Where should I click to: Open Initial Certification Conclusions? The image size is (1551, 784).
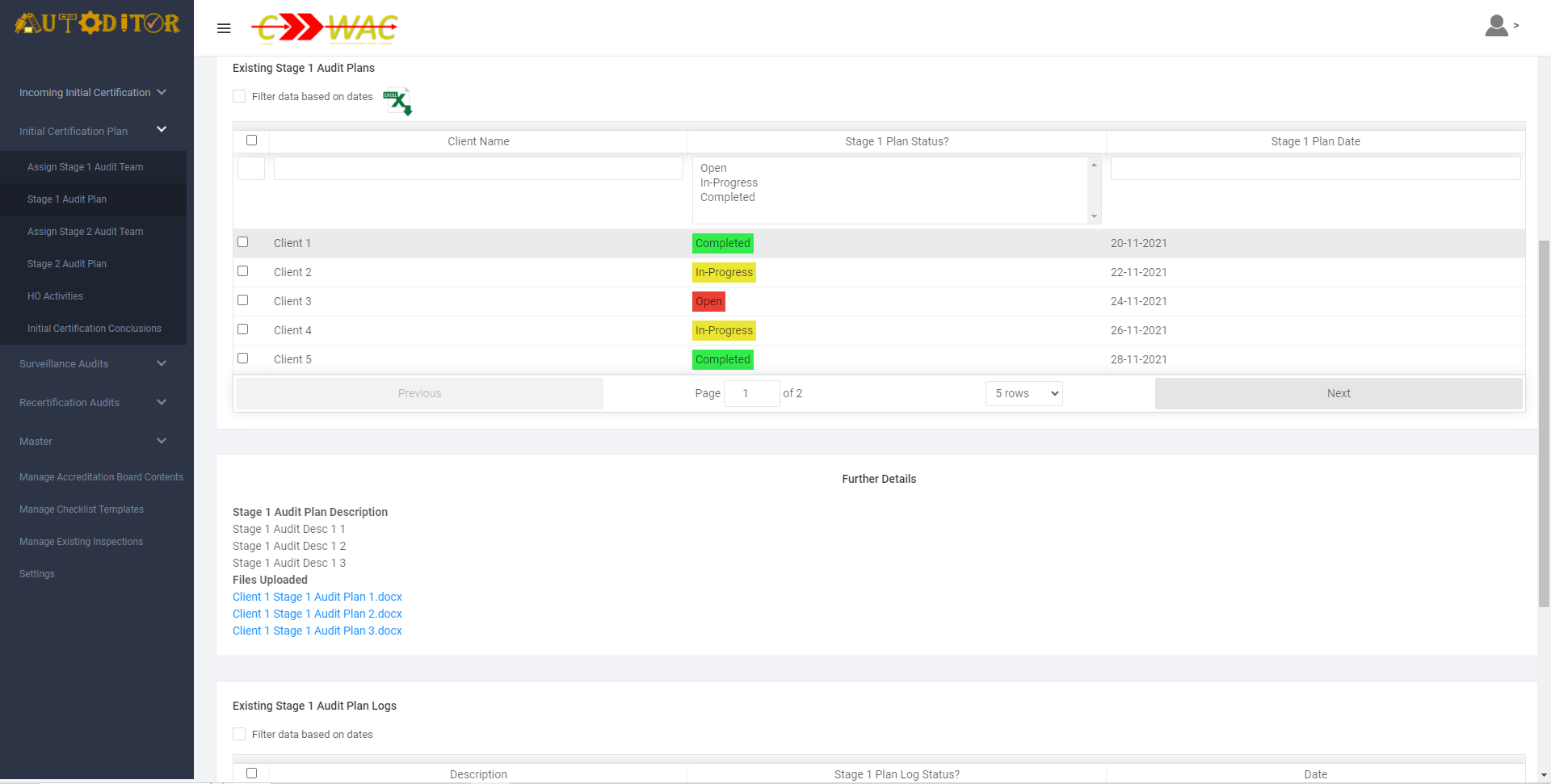click(x=95, y=329)
